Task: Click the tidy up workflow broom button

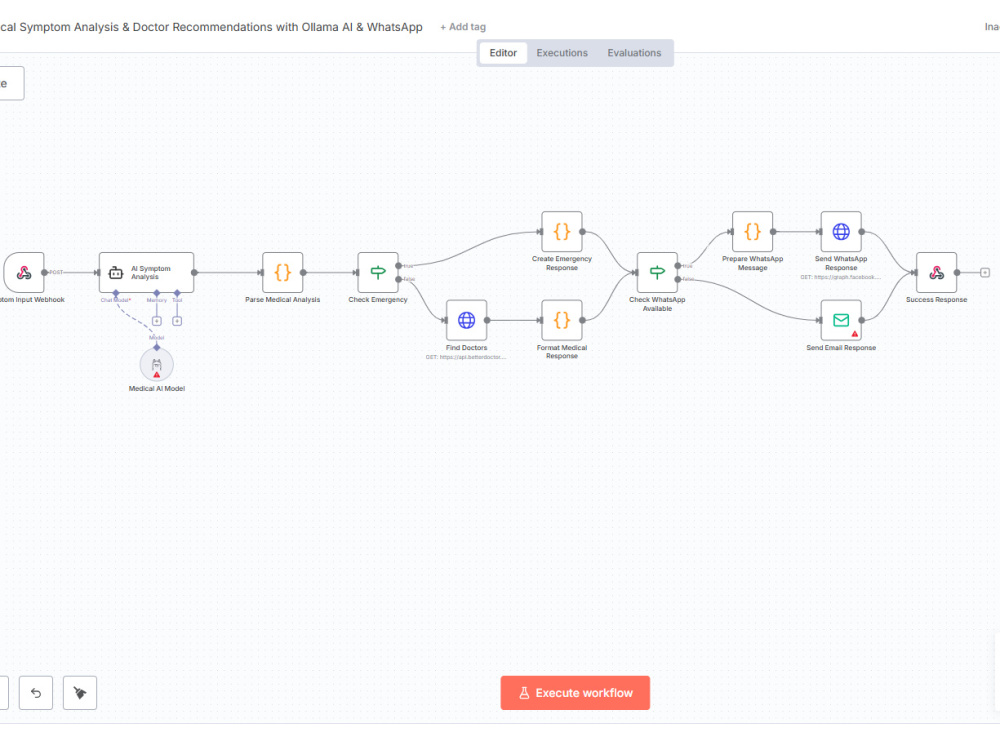Action: pyautogui.click(x=80, y=693)
